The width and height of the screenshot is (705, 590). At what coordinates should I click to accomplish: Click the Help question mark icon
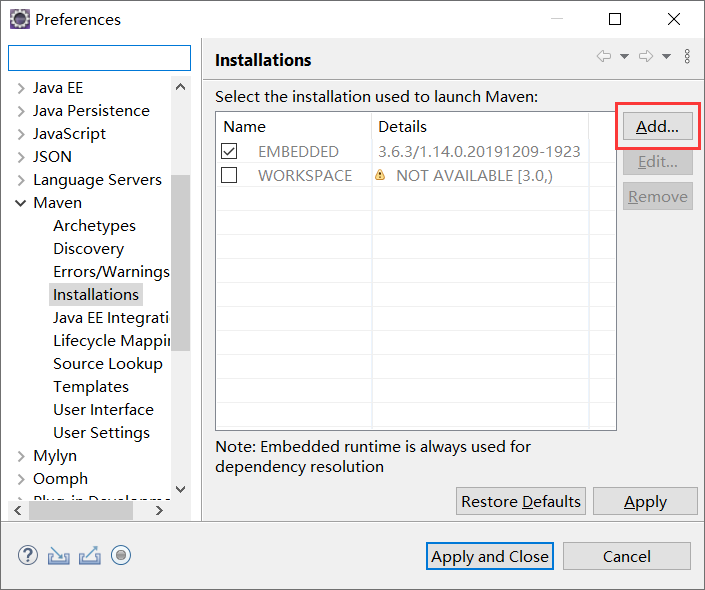point(28,555)
